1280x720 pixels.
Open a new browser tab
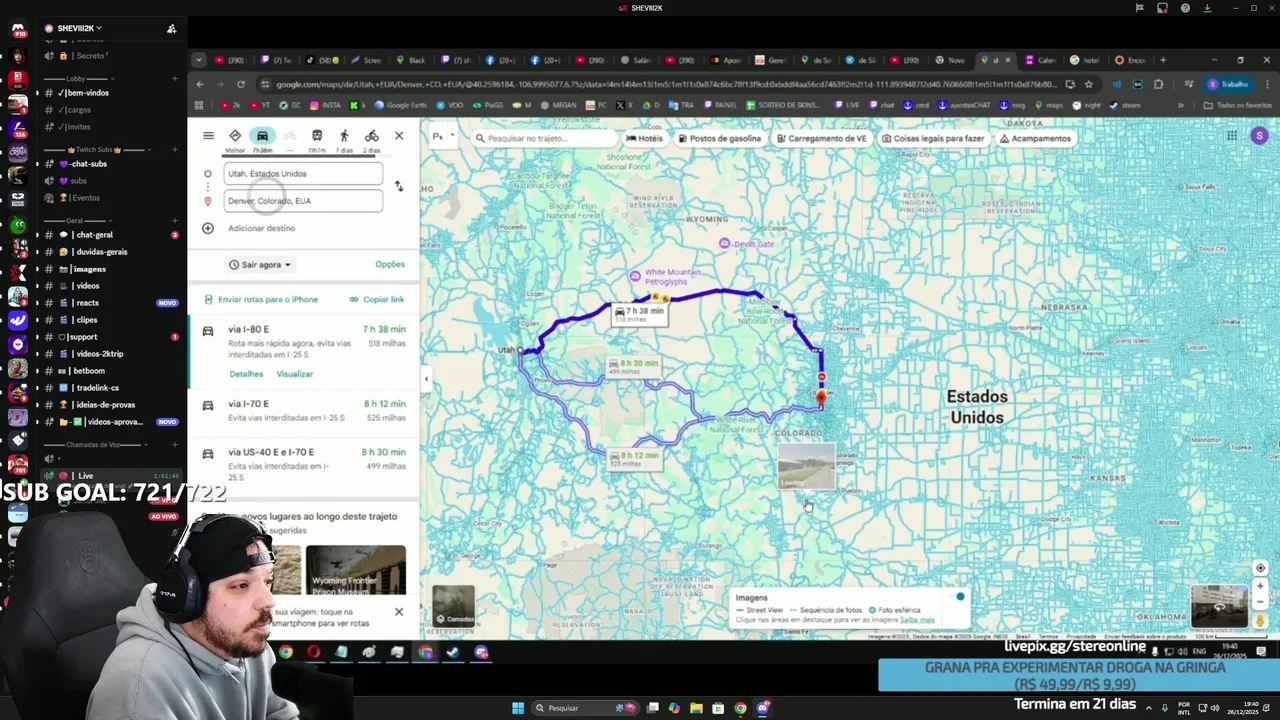1162,60
